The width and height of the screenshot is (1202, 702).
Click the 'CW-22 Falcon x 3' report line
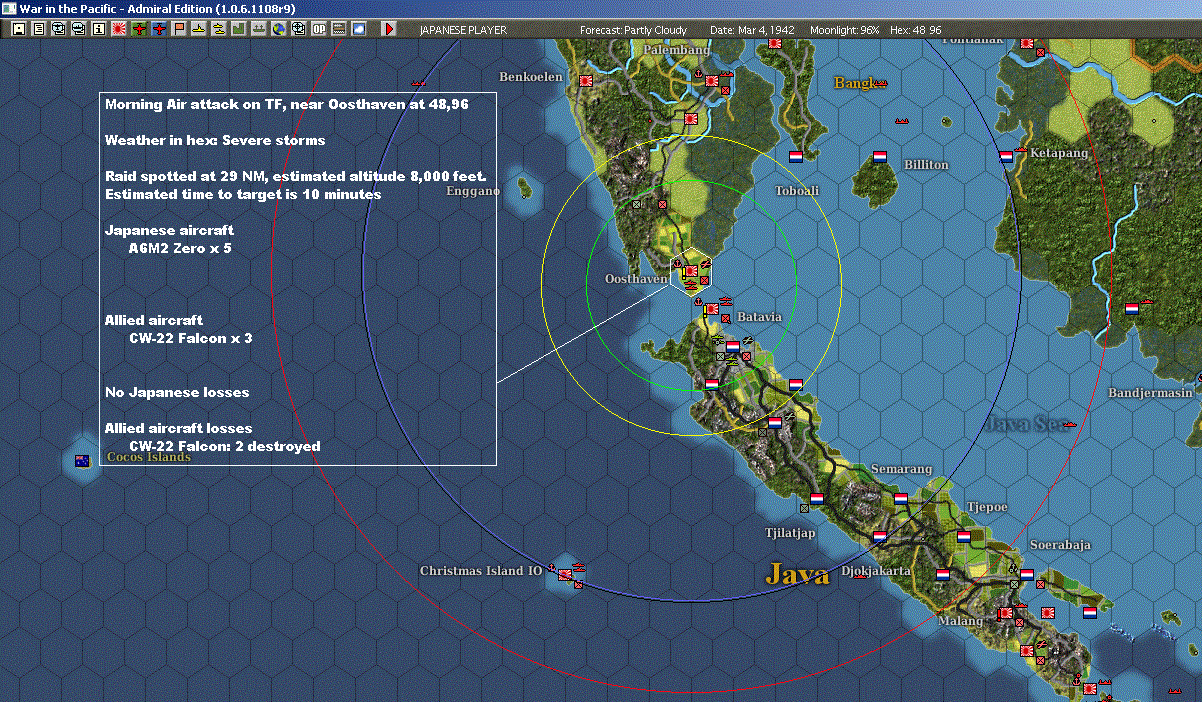click(191, 338)
